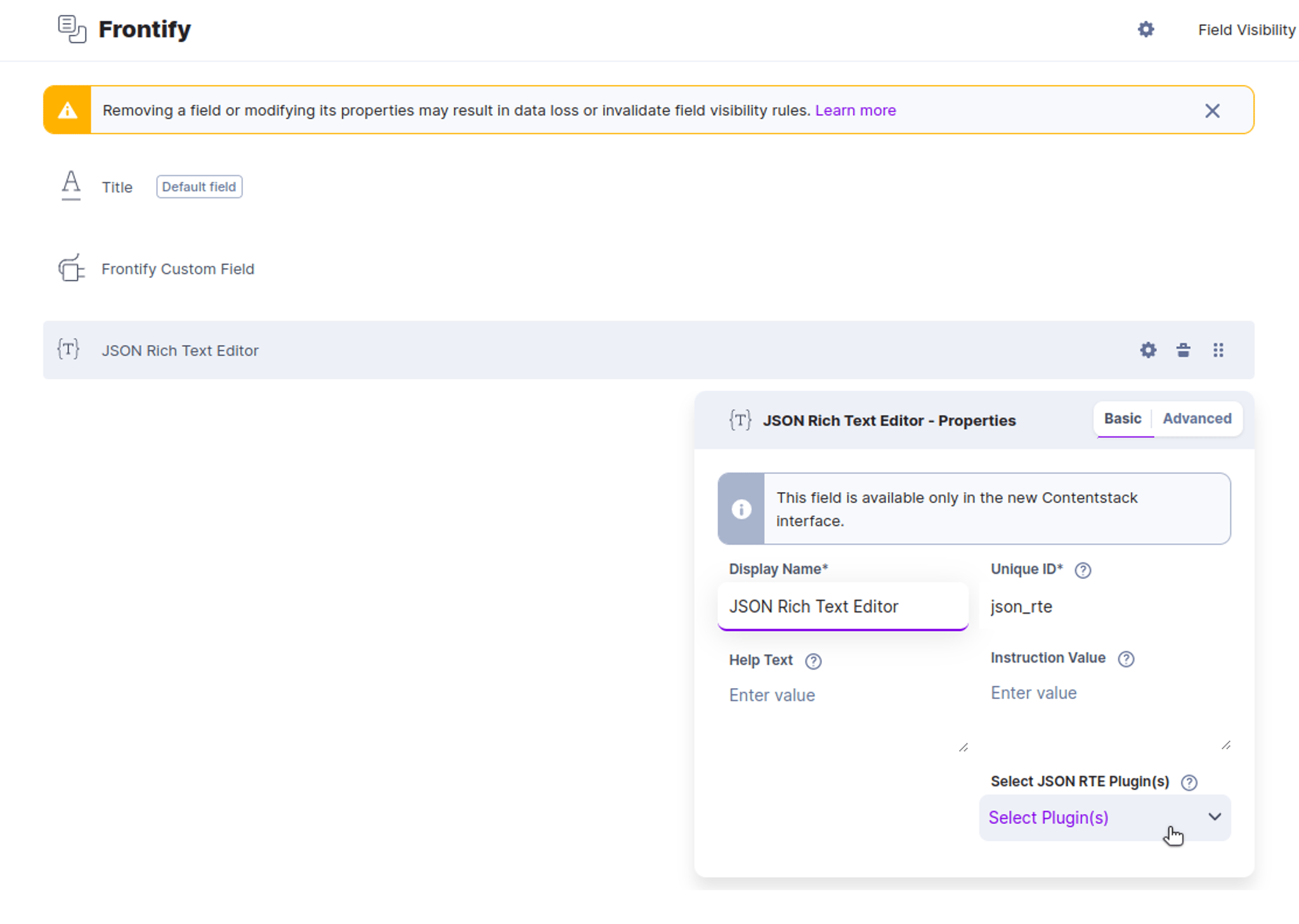Click the Help Text question mark icon
This screenshot has height=924, width=1299.
coord(813,661)
